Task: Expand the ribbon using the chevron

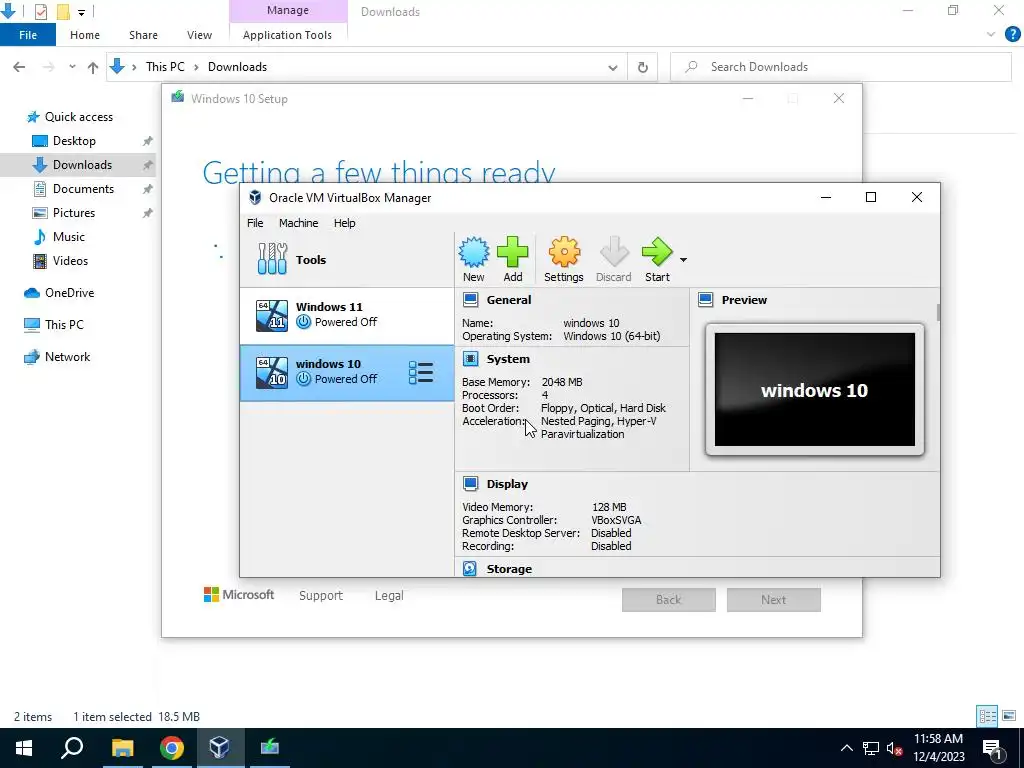Action: tap(991, 35)
